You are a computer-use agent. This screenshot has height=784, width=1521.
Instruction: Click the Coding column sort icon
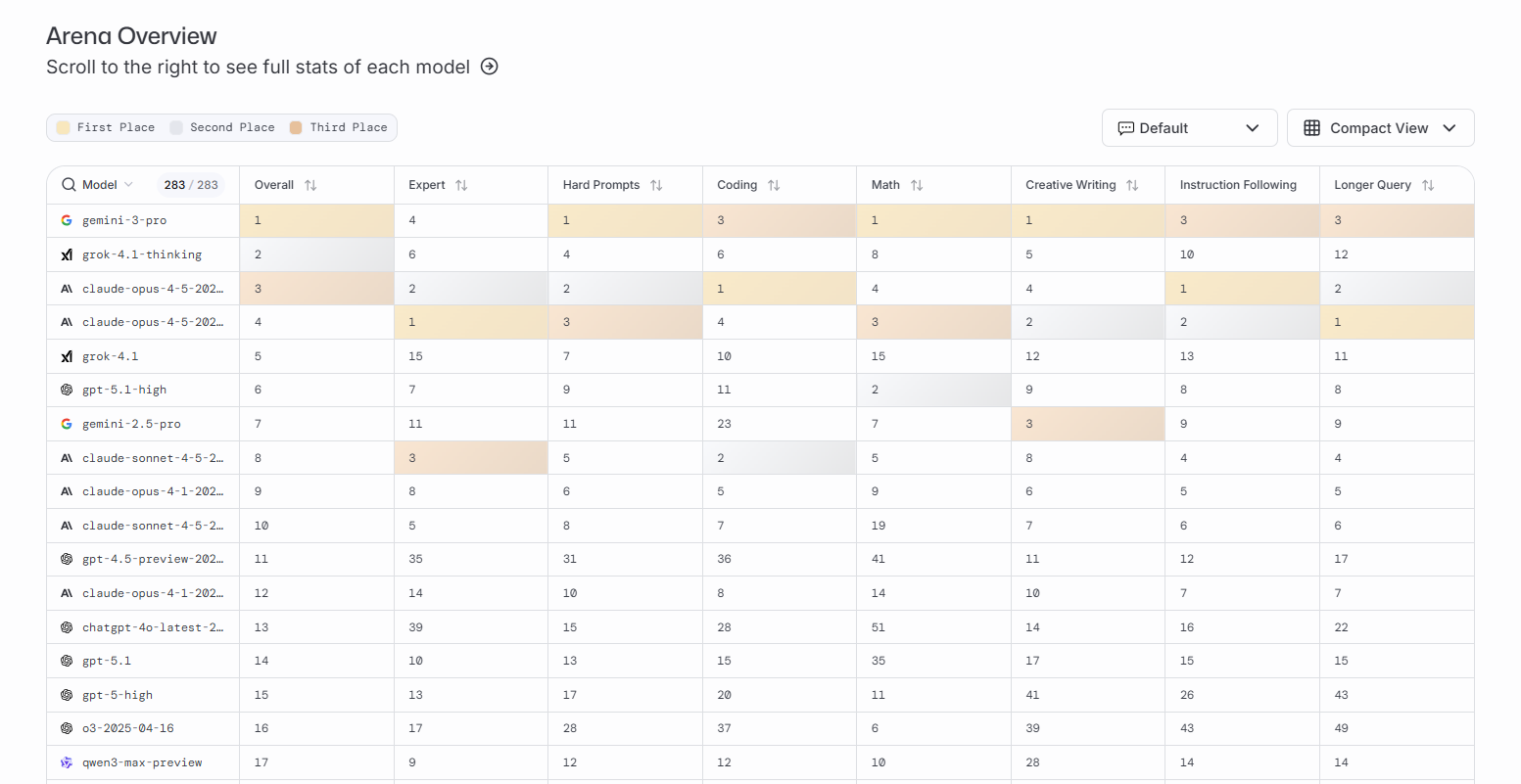774,185
